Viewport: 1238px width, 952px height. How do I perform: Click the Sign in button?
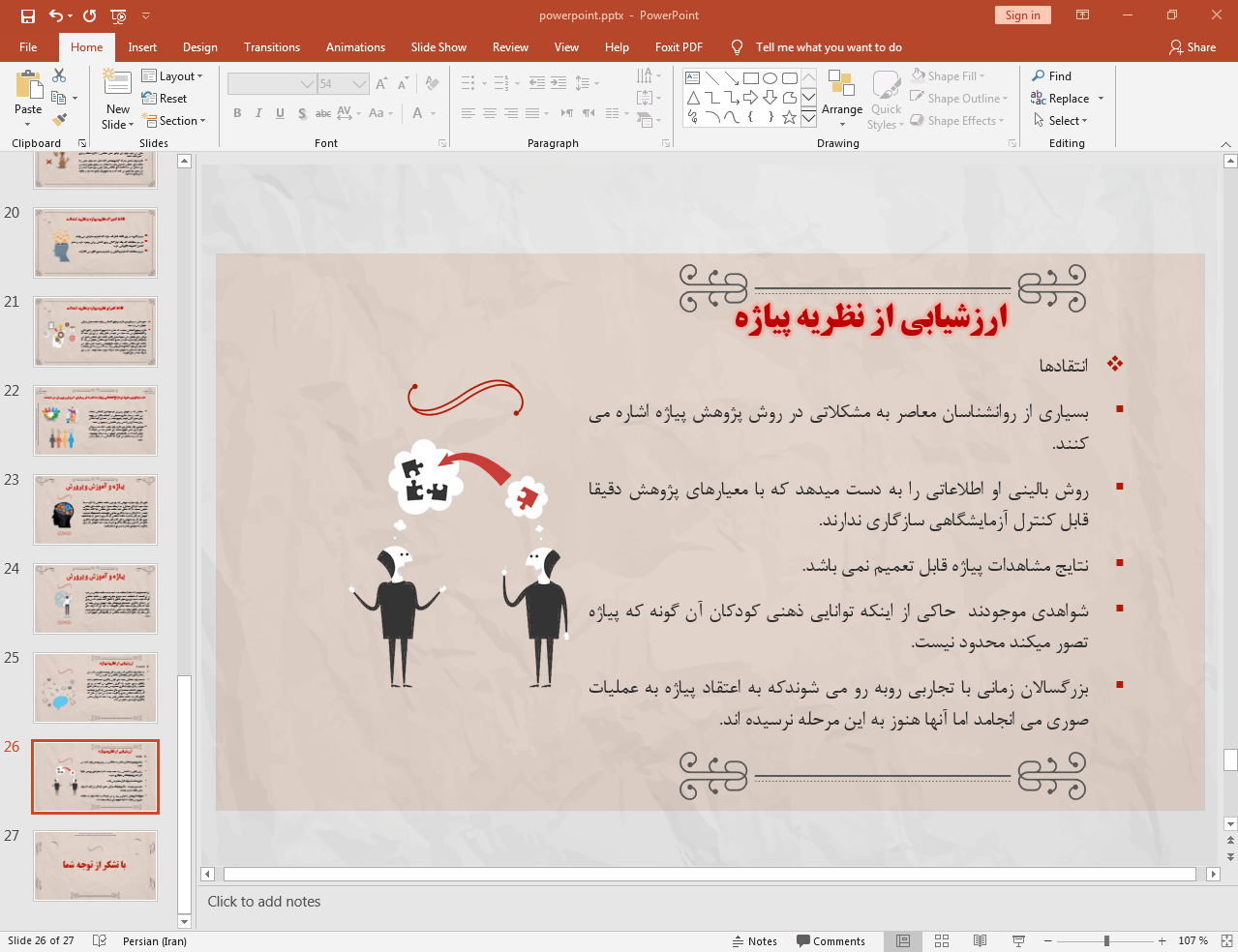pos(1022,15)
